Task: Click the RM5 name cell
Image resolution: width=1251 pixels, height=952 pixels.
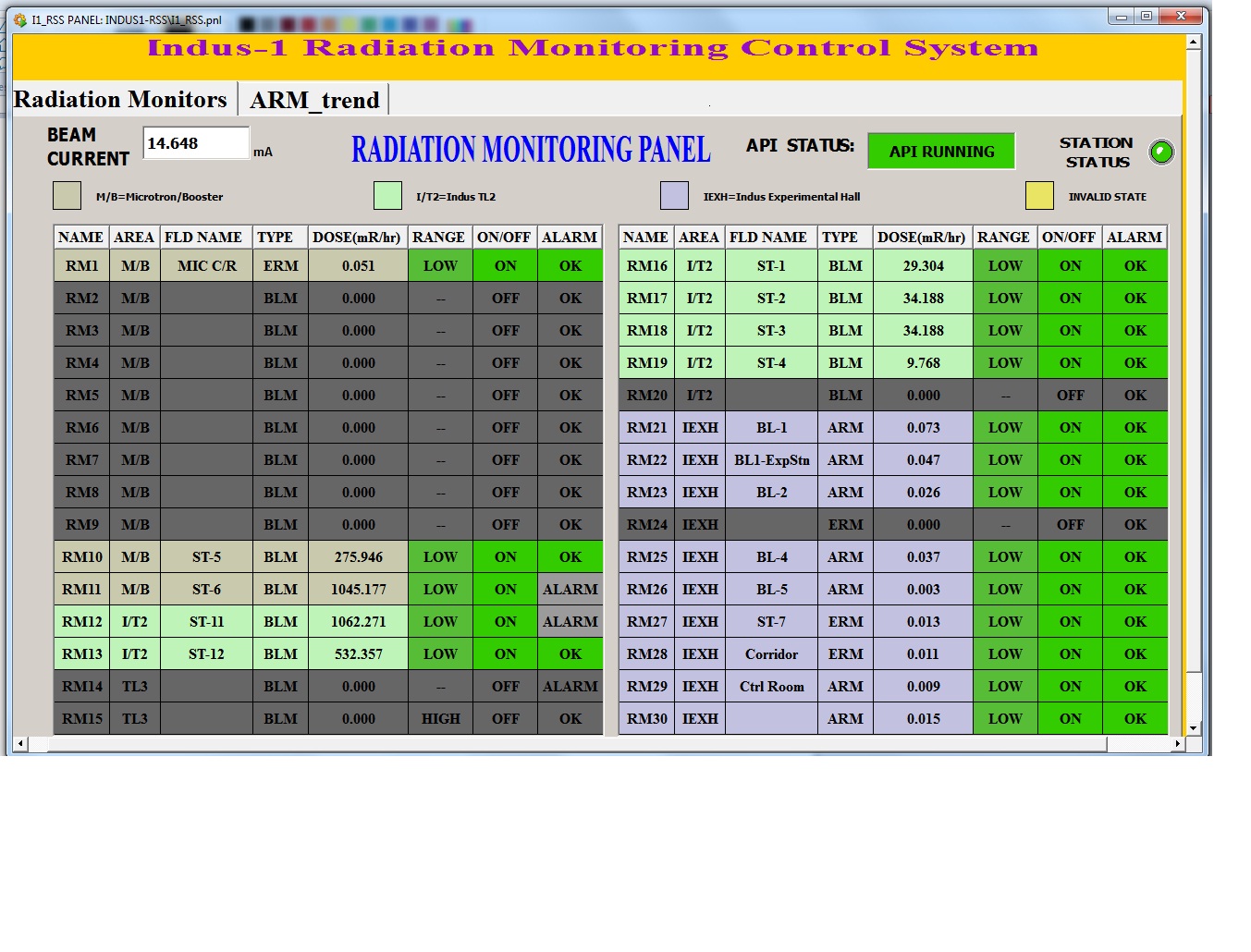Action: (x=81, y=395)
